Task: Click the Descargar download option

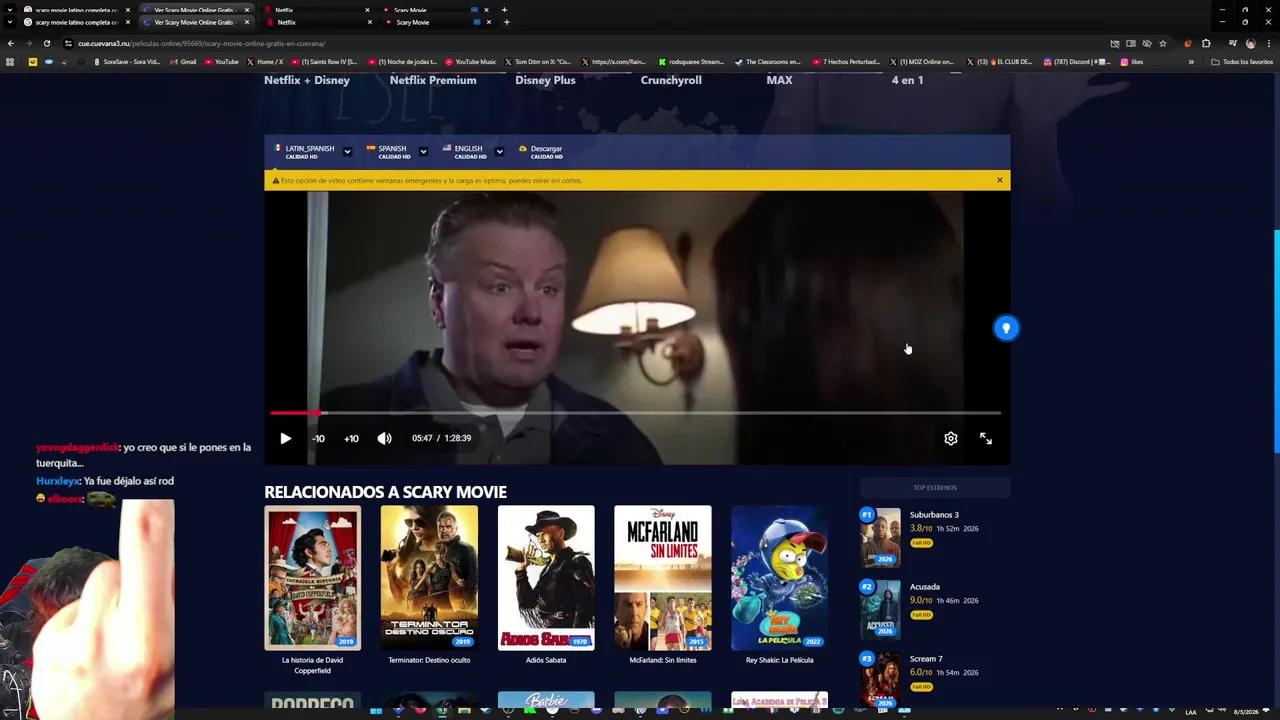Action: coord(541,152)
